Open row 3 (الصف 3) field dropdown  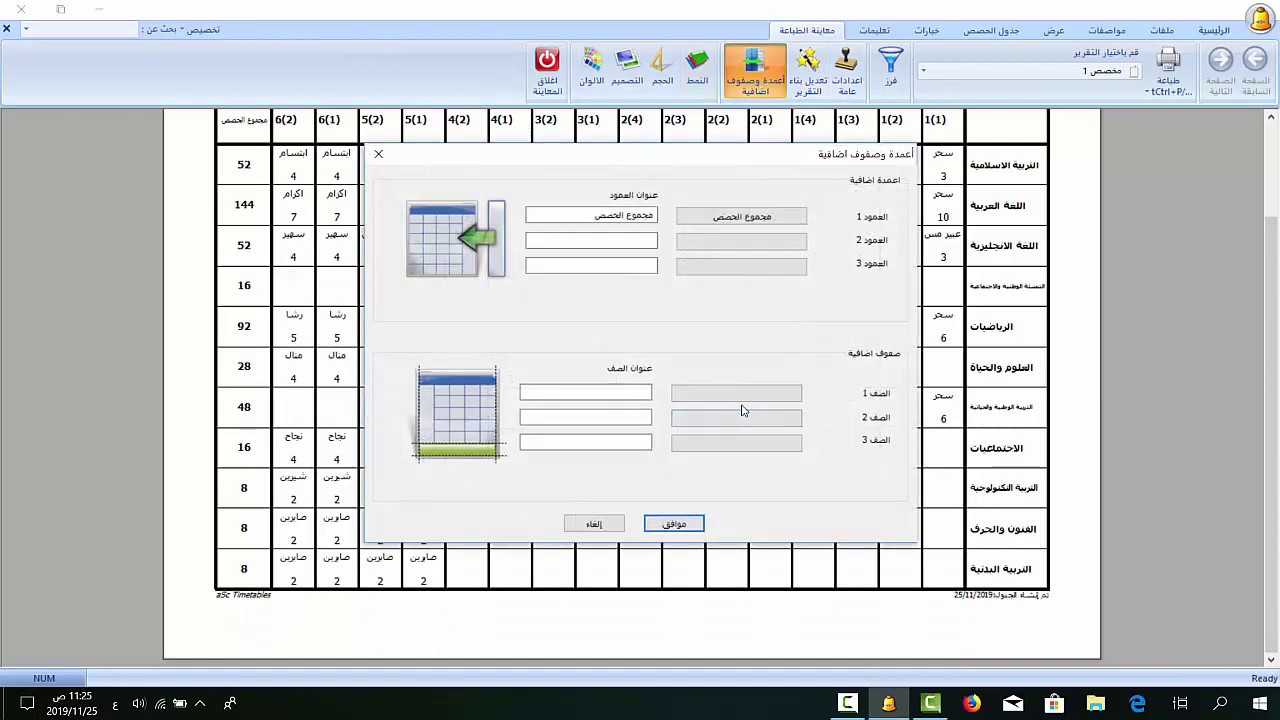click(x=736, y=442)
